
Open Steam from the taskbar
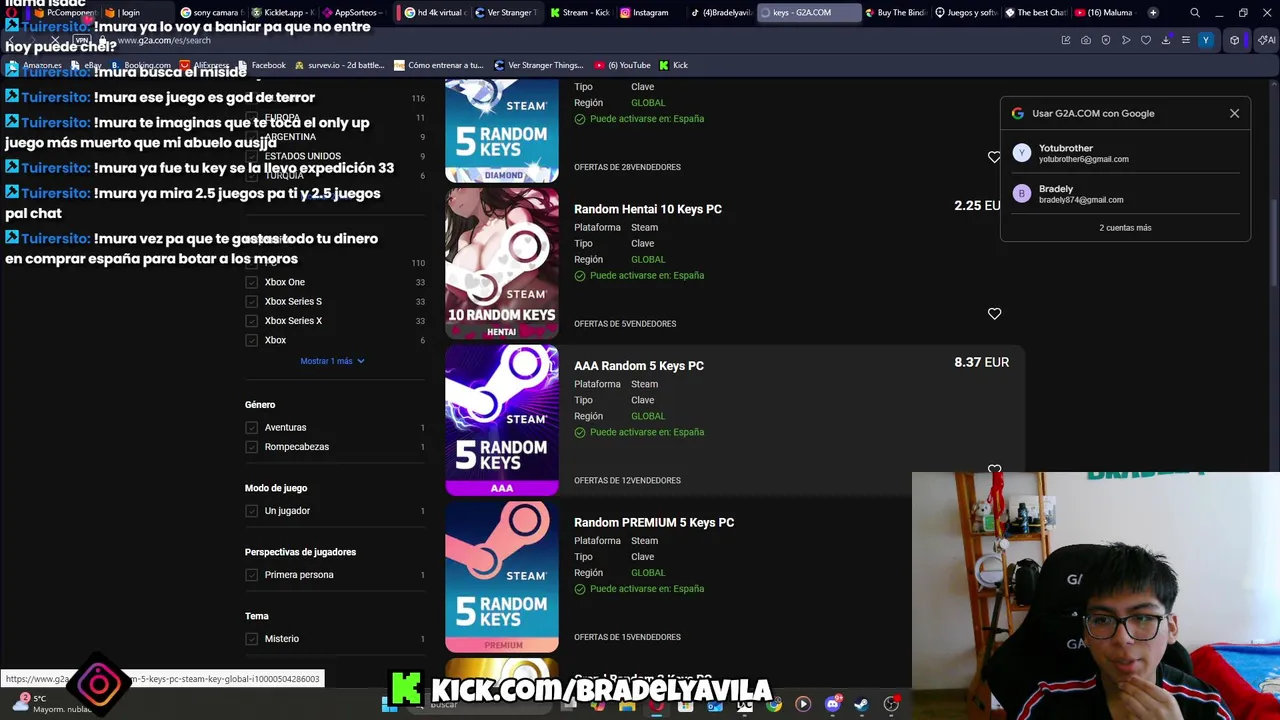coord(861,705)
